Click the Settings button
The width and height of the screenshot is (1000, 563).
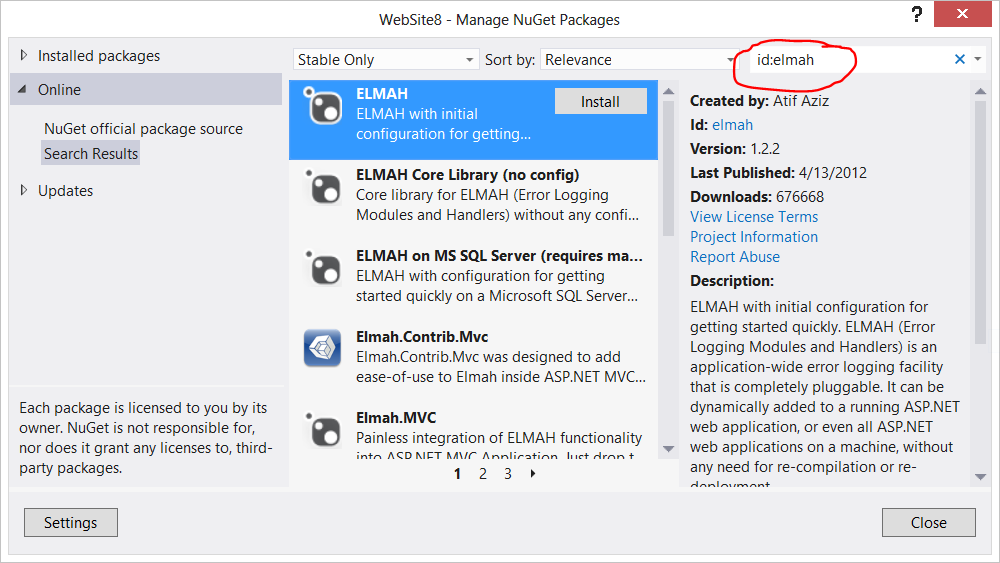(70, 522)
